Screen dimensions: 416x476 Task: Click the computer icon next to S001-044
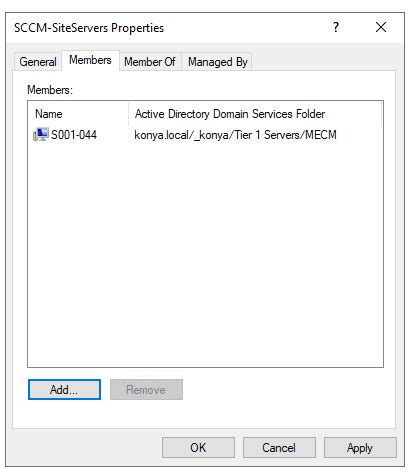pos(41,135)
